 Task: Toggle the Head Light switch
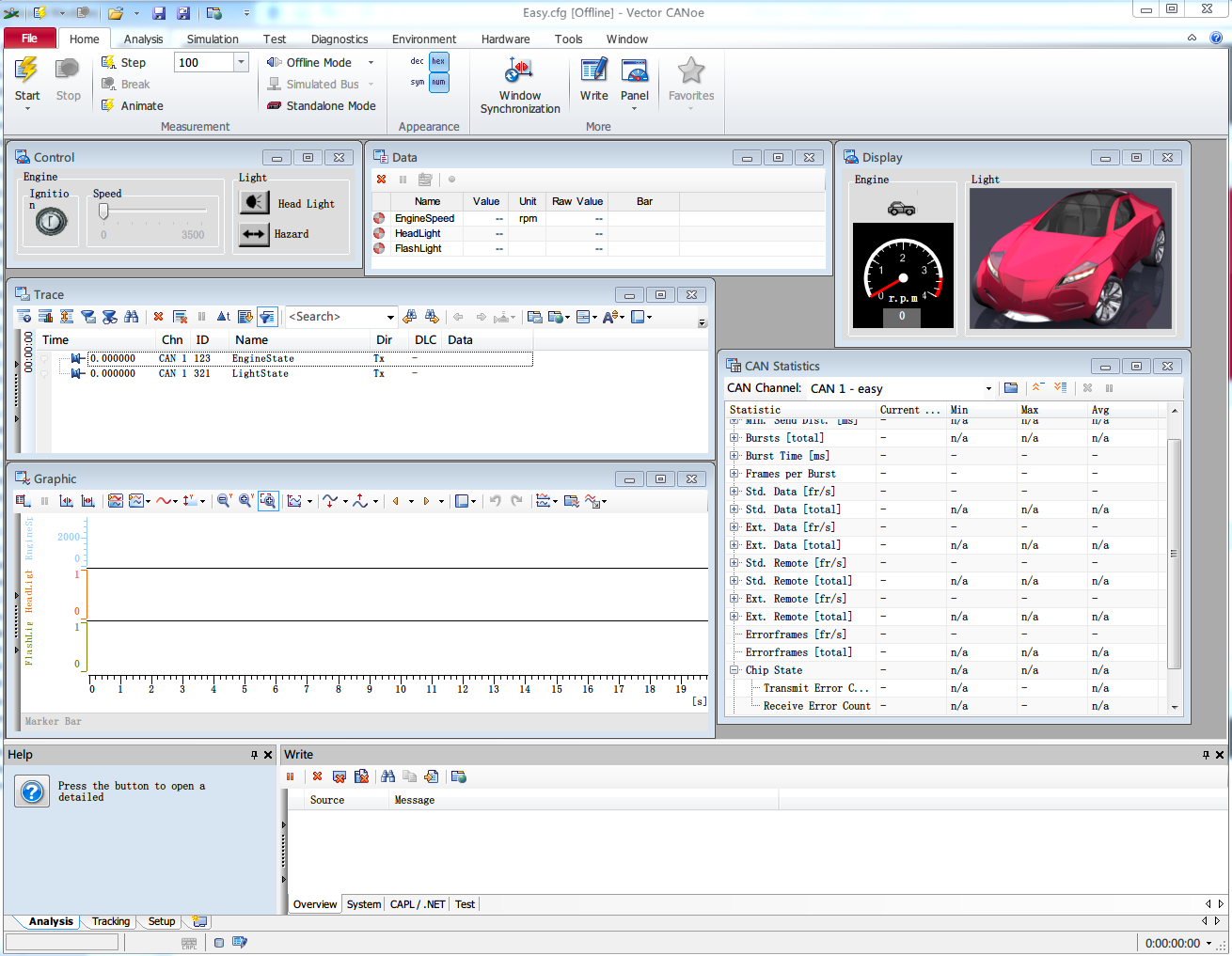pyautogui.click(x=254, y=203)
